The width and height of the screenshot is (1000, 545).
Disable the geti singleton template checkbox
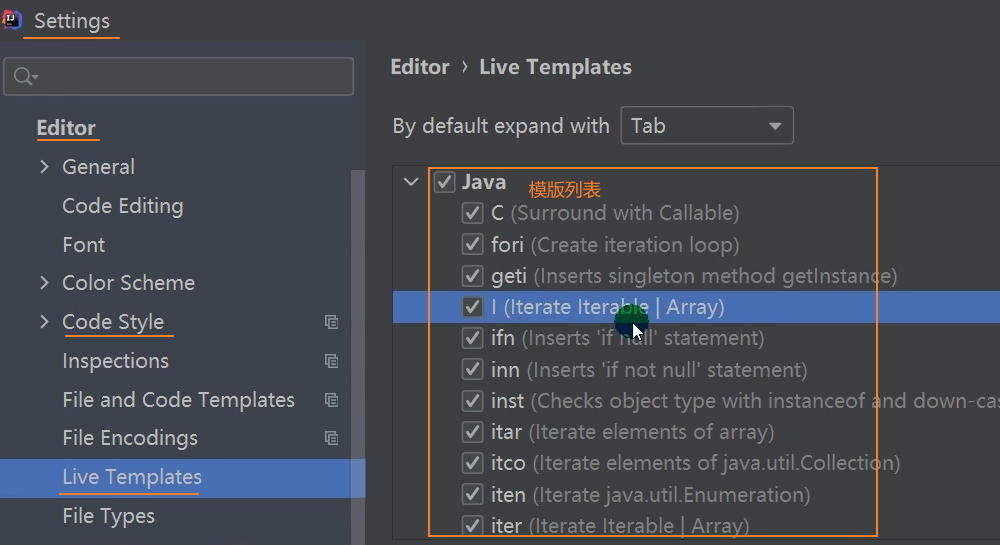click(473, 276)
